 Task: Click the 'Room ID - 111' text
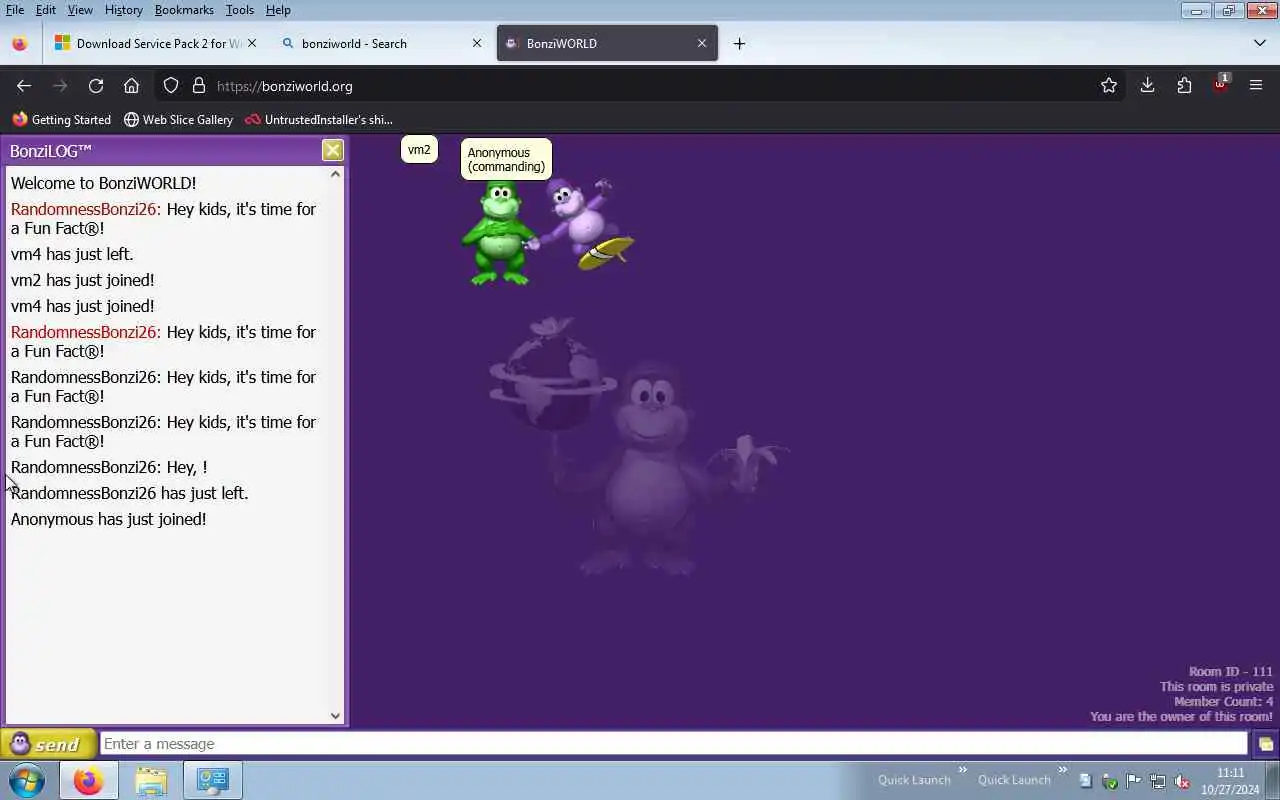1230,672
